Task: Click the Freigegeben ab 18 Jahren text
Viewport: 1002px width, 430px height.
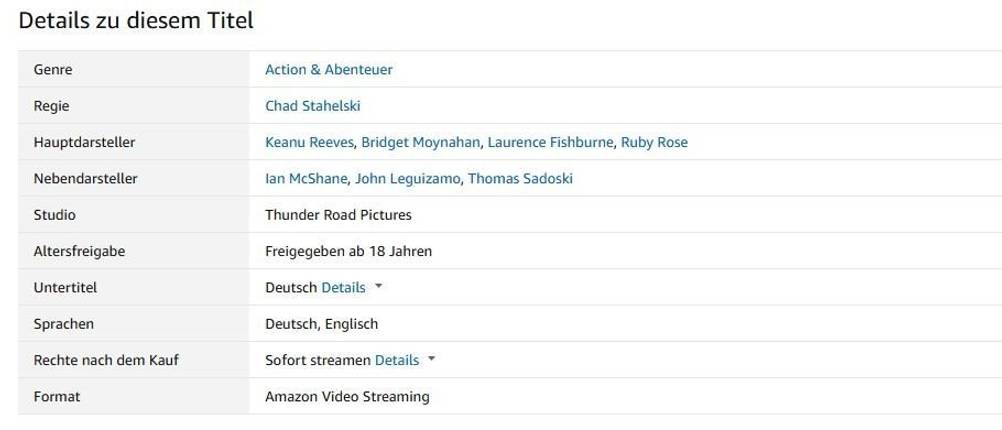Action: 348,251
